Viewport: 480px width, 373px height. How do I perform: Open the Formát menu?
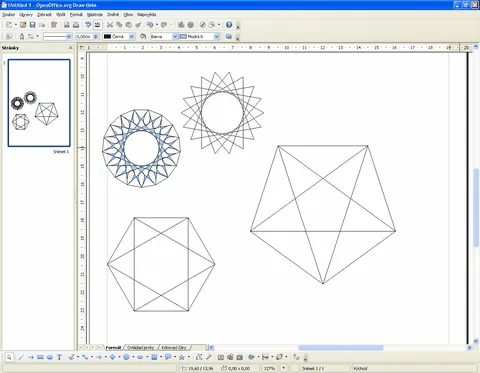(x=76, y=15)
